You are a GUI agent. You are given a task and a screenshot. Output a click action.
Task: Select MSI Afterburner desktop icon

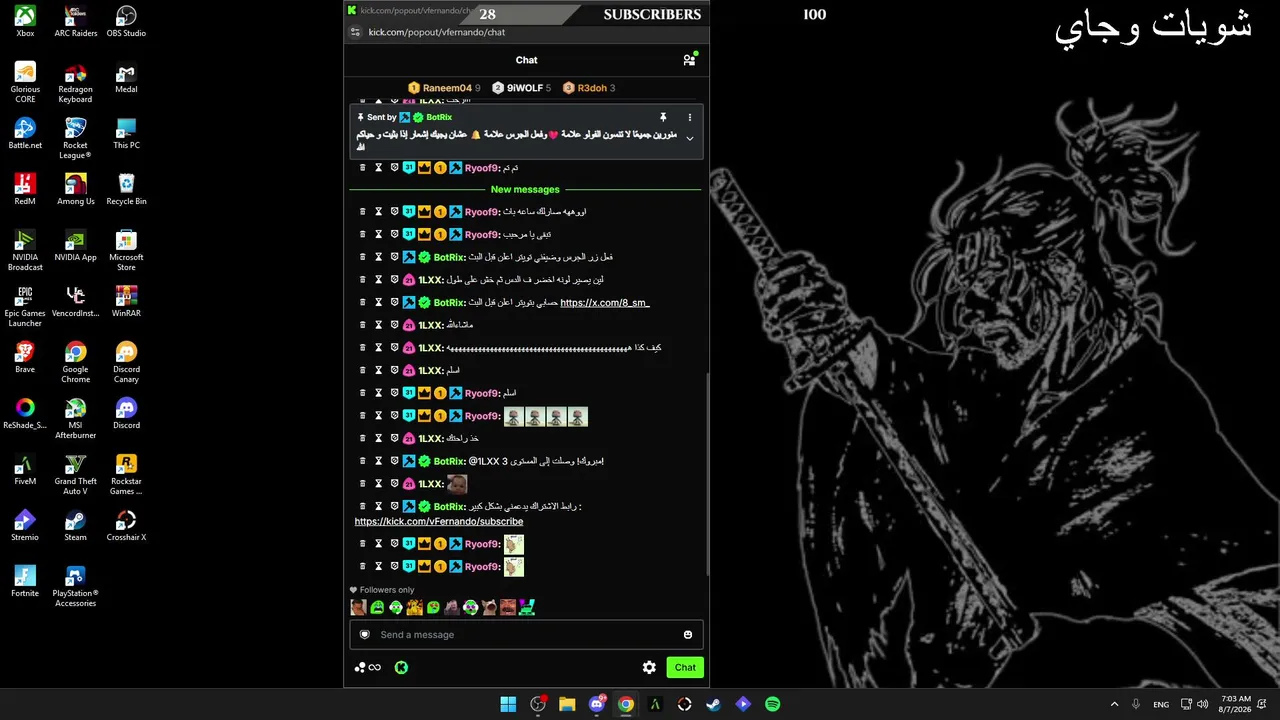point(76,418)
